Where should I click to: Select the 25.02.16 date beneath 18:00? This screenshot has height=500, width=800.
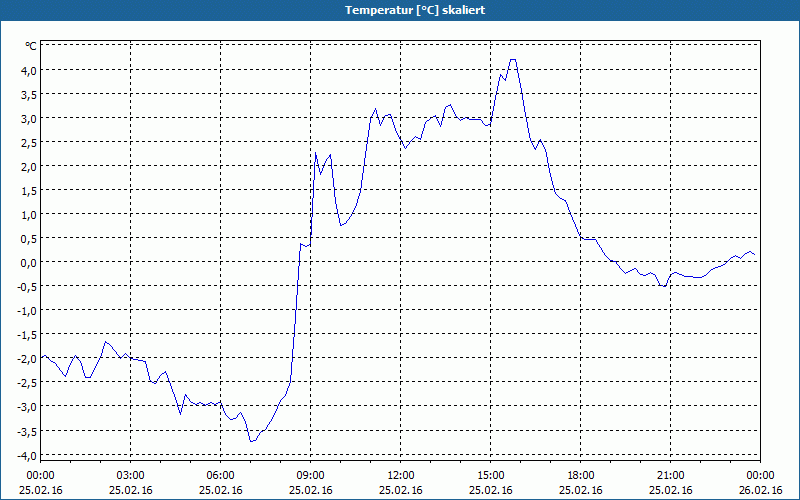click(x=581, y=490)
